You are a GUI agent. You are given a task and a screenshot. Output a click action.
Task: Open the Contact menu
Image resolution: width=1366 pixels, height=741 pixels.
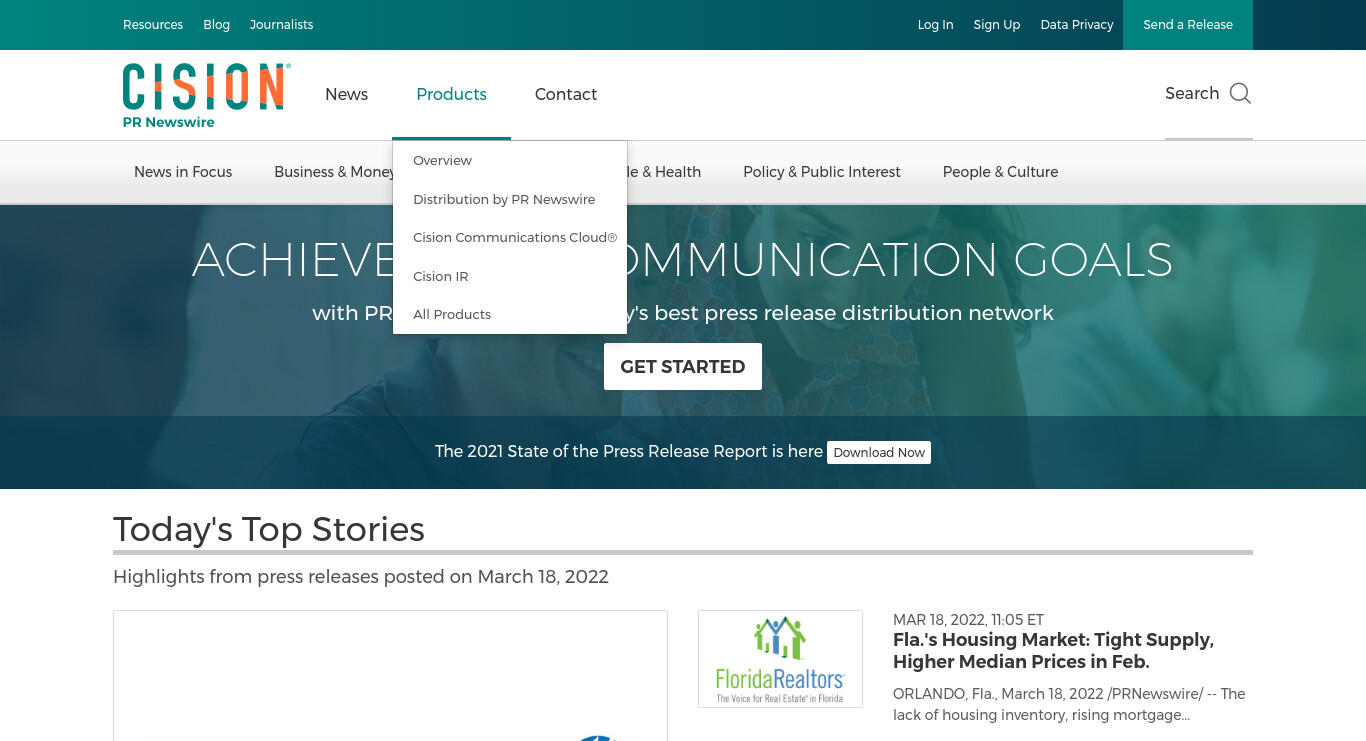click(566, 94)
